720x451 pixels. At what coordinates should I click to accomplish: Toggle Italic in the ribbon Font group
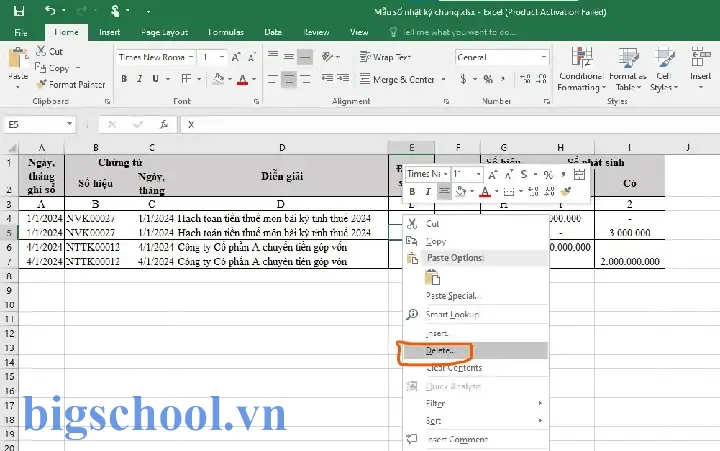[x=140, y=79]
